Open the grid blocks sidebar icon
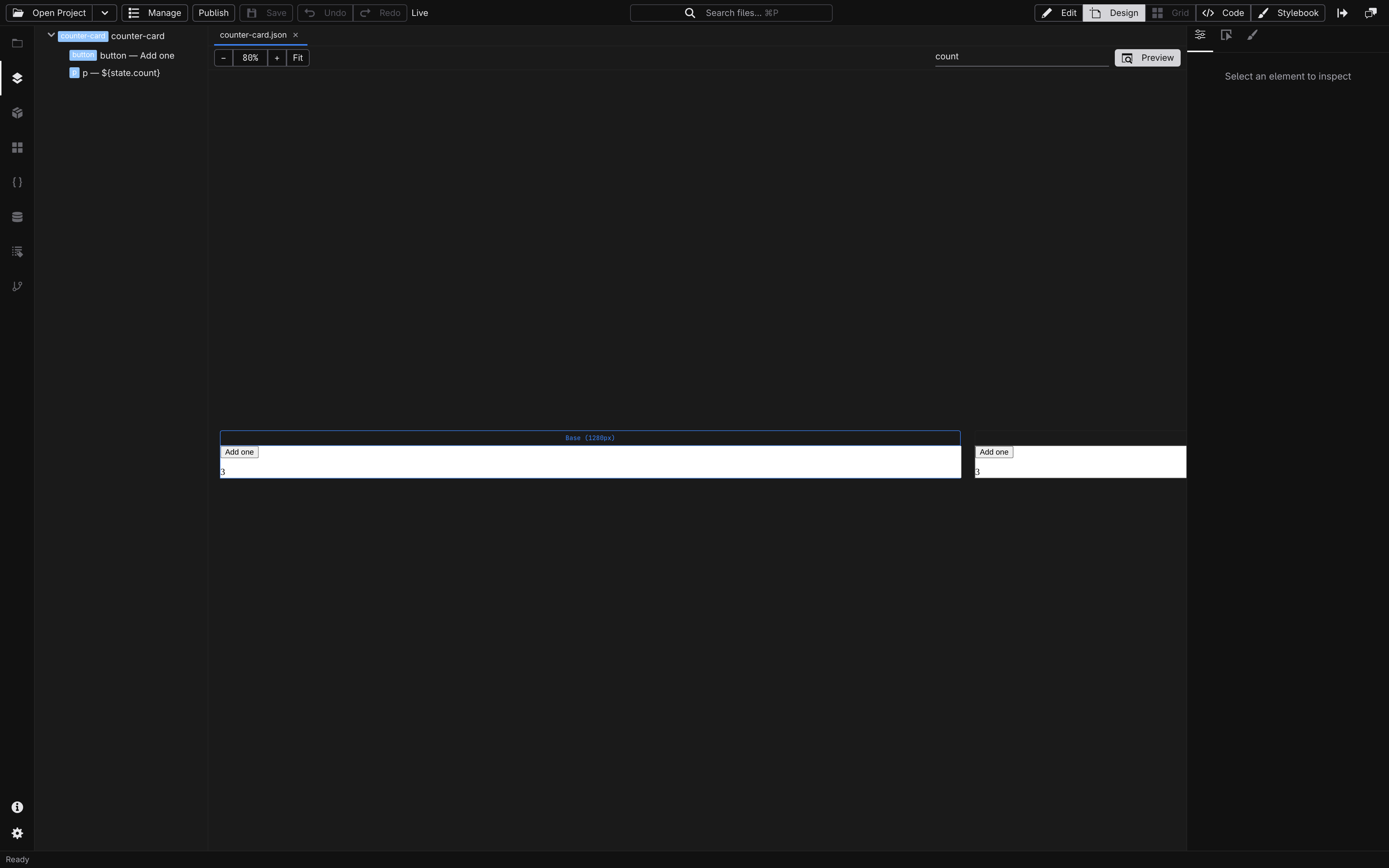The image size is (1389, 868). [x=17, y=148]
